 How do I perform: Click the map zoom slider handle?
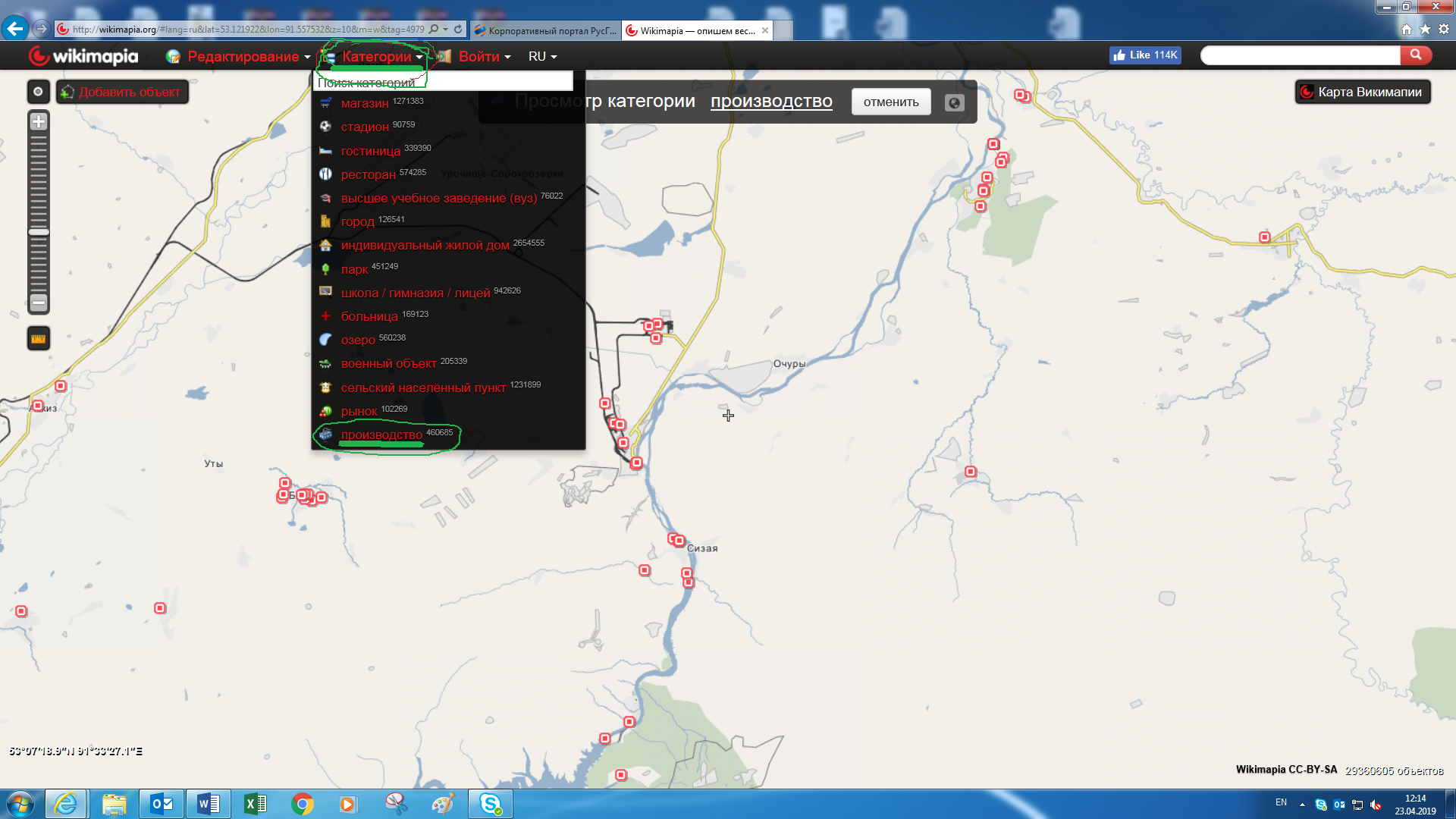(x=39, y=232)
